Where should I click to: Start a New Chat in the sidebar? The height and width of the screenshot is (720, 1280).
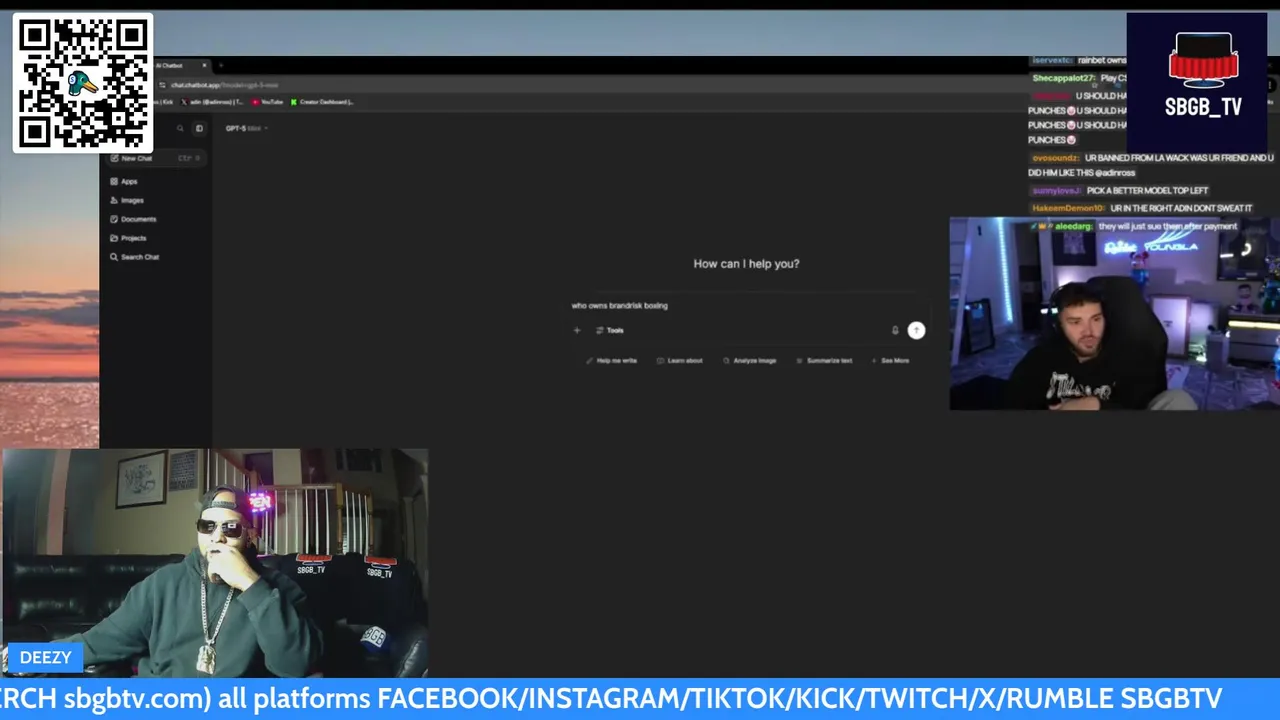point(155,158)
